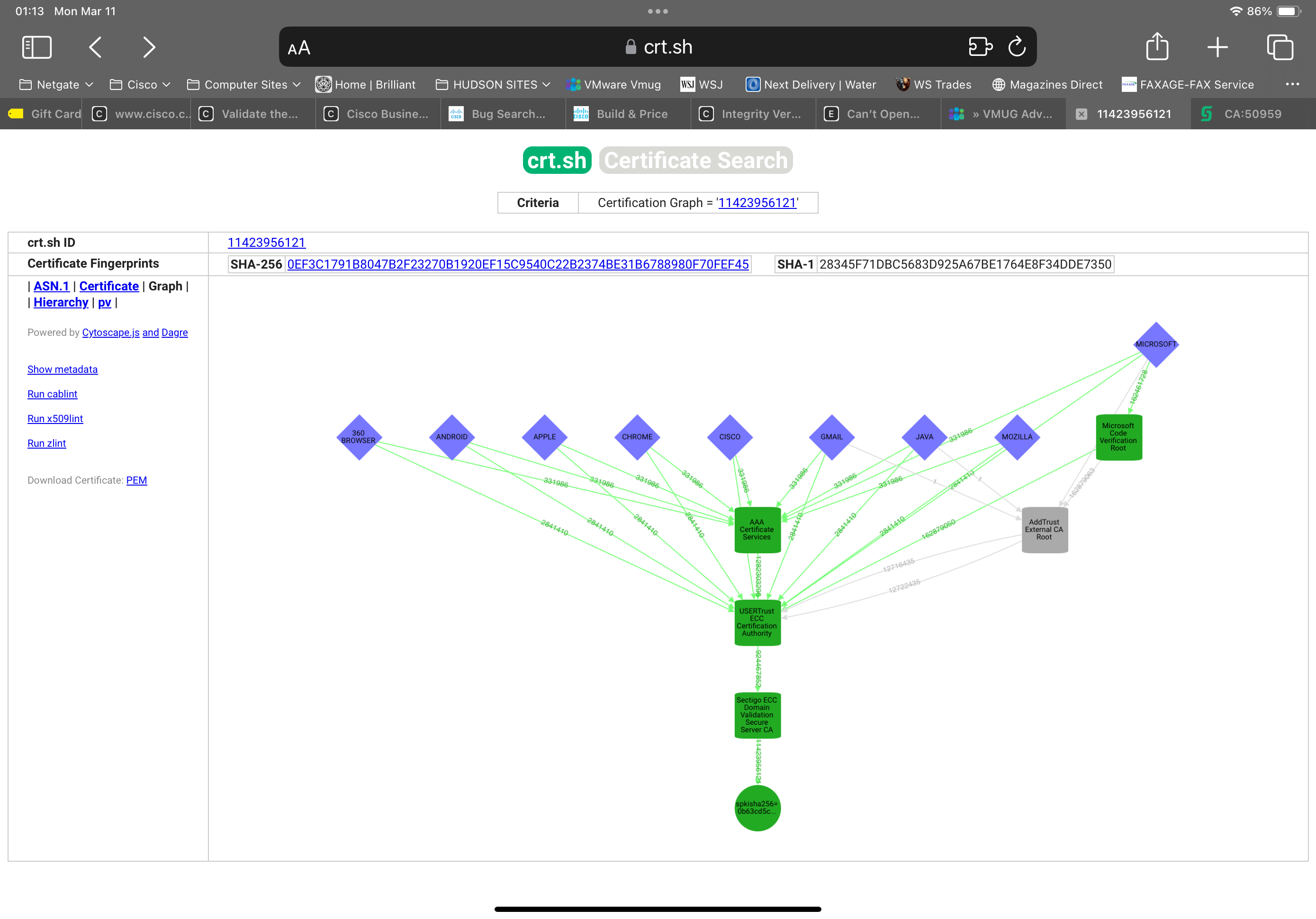Switch to the Bug Search tab

(508, 114)
